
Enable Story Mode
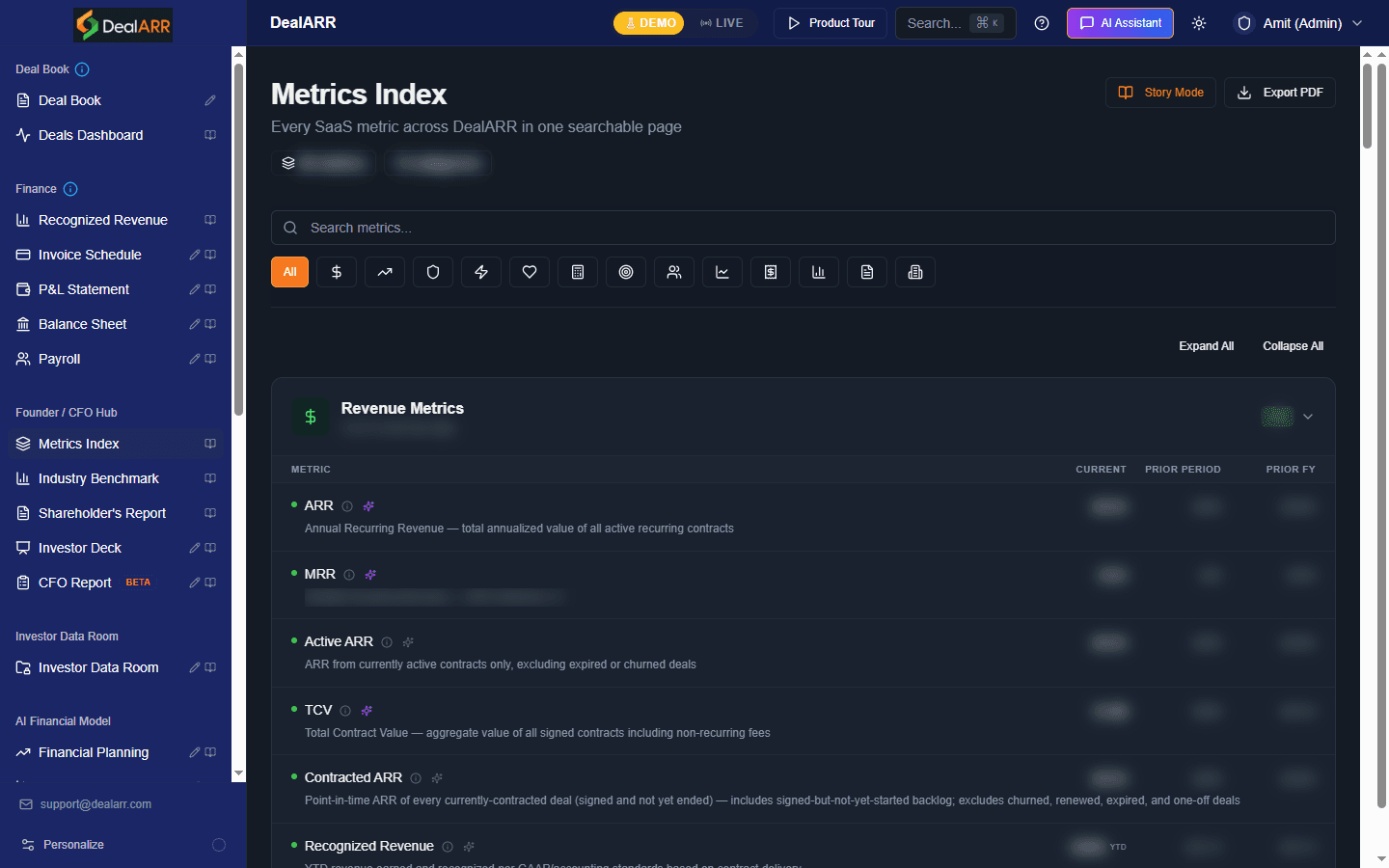(1160, 93)
